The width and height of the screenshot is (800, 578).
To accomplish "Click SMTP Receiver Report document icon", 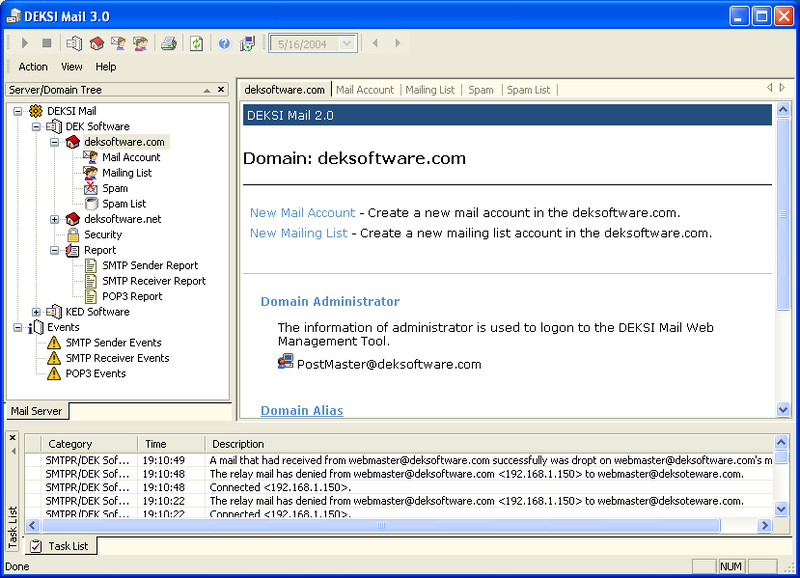I will pos(91,281).
